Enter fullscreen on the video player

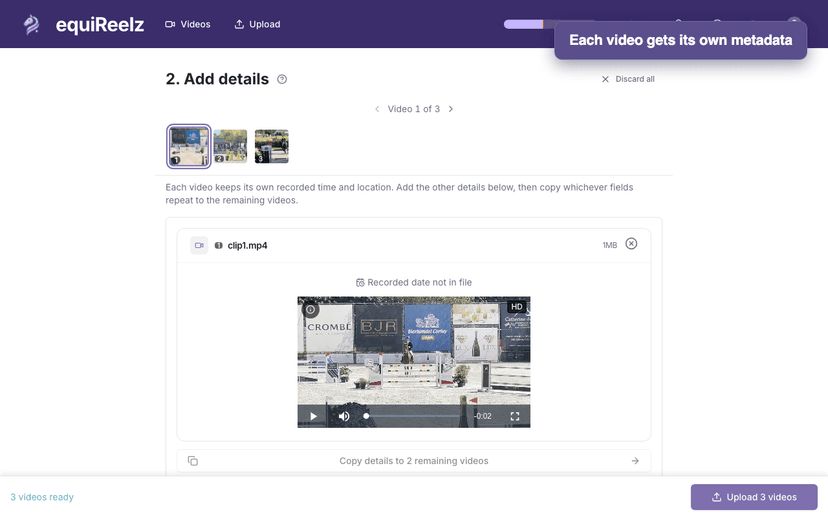tap(515, 416)
